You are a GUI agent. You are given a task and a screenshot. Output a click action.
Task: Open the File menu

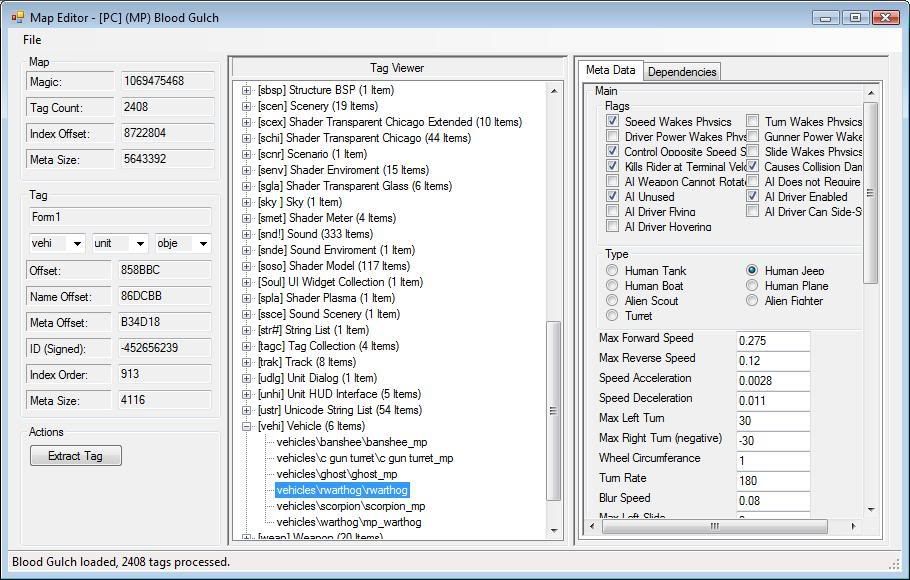pos(32,39)
